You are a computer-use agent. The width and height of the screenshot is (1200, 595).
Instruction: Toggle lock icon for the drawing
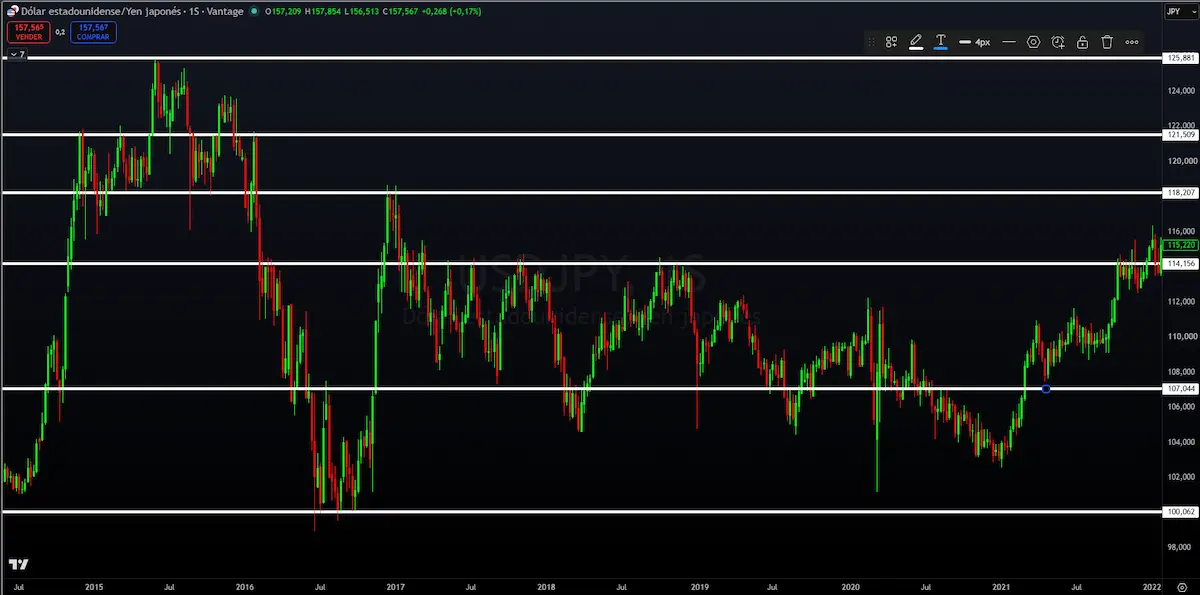click(x=1082, y=42)
